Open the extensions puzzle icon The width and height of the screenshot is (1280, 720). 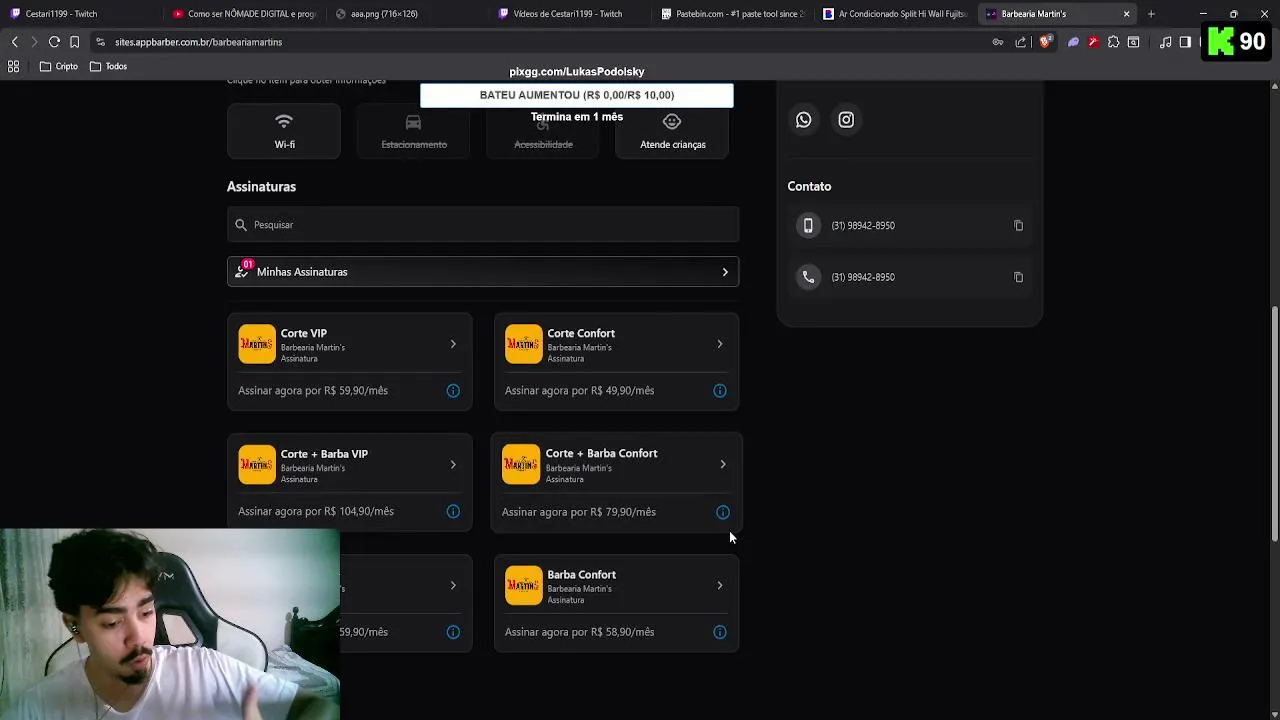(x=1113, y=42)
